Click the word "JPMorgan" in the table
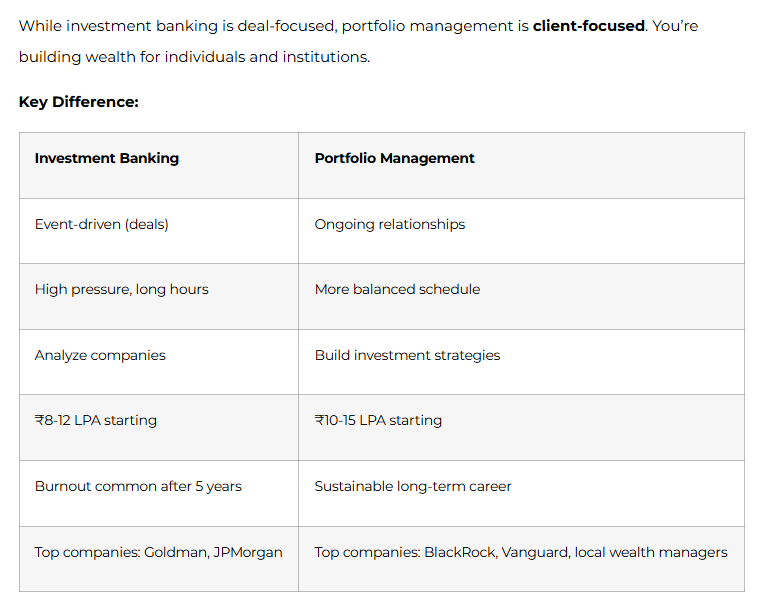The image size is (764, 599). (x=247, y=552)
